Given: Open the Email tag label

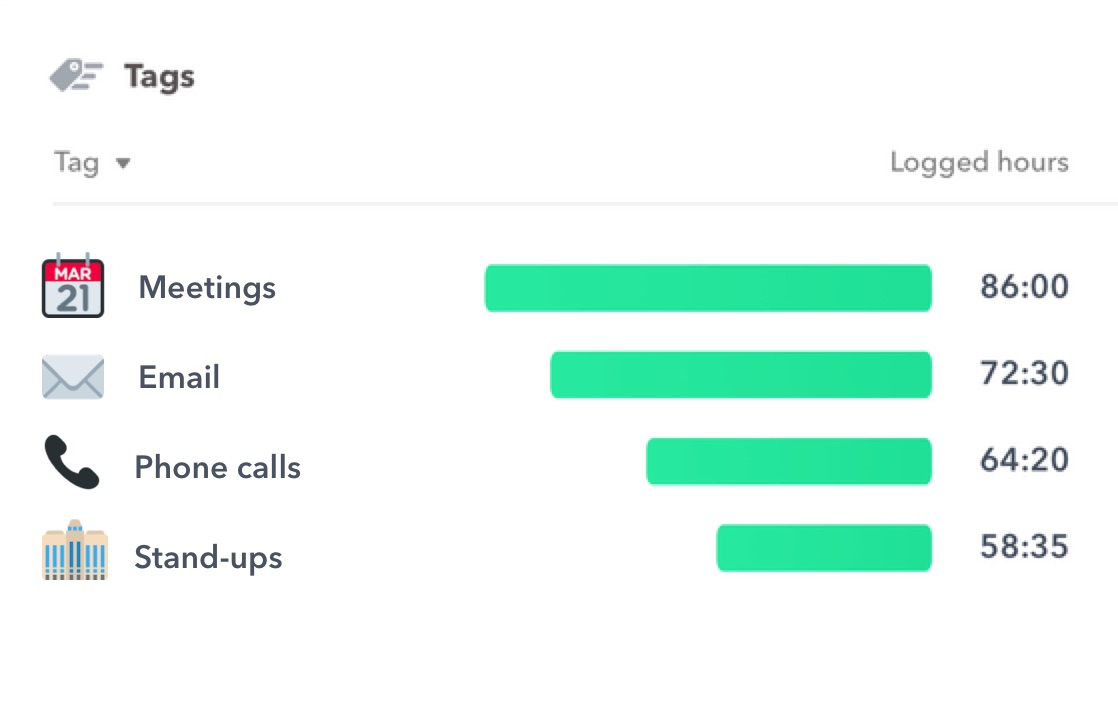Looking at the screenshot, I should pyautogui.click(x=179, y=377).
